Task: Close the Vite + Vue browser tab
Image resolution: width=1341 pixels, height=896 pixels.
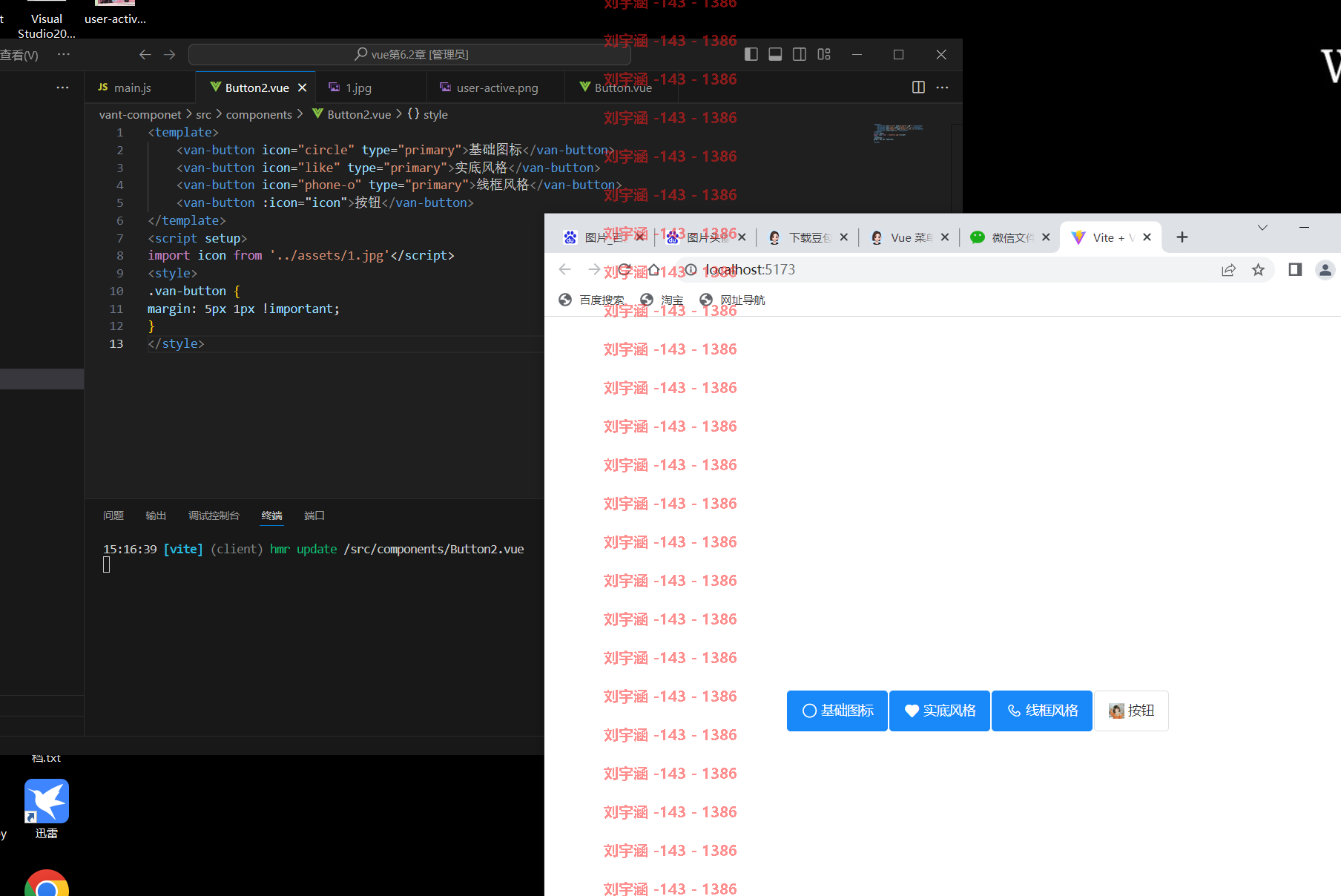Action: click(1147, 237)
